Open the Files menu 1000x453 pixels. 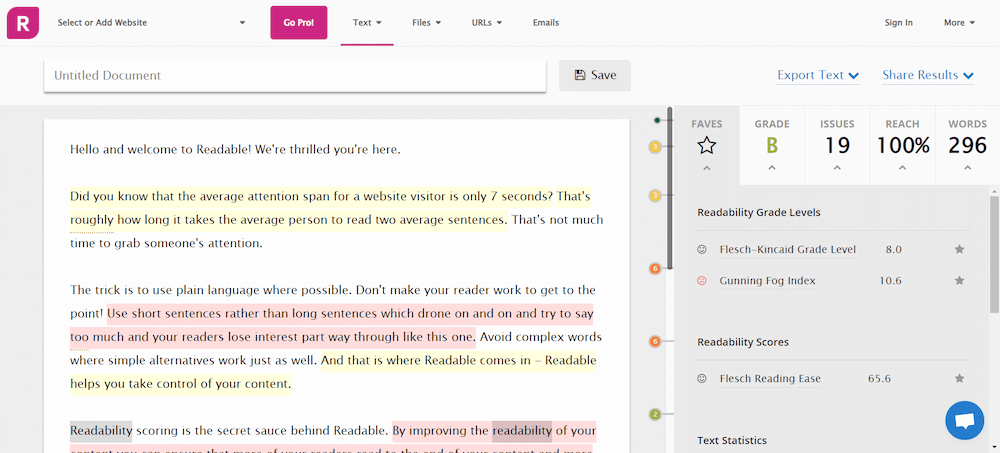pos(426,22)
